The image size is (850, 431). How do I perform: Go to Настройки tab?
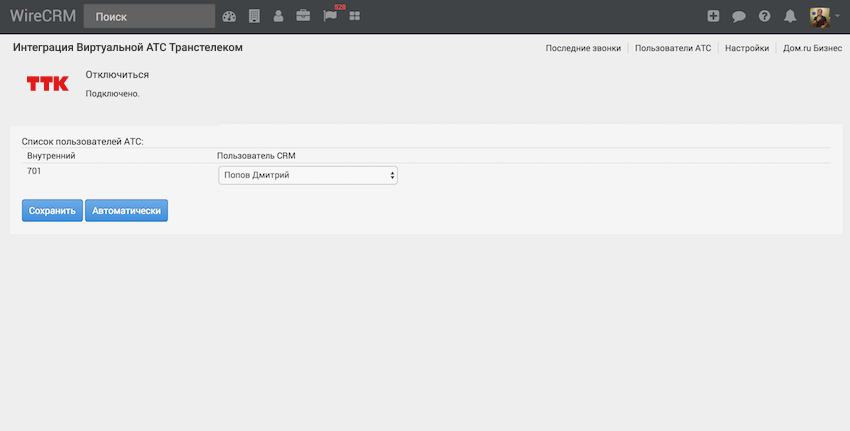[x=747, y=48]
